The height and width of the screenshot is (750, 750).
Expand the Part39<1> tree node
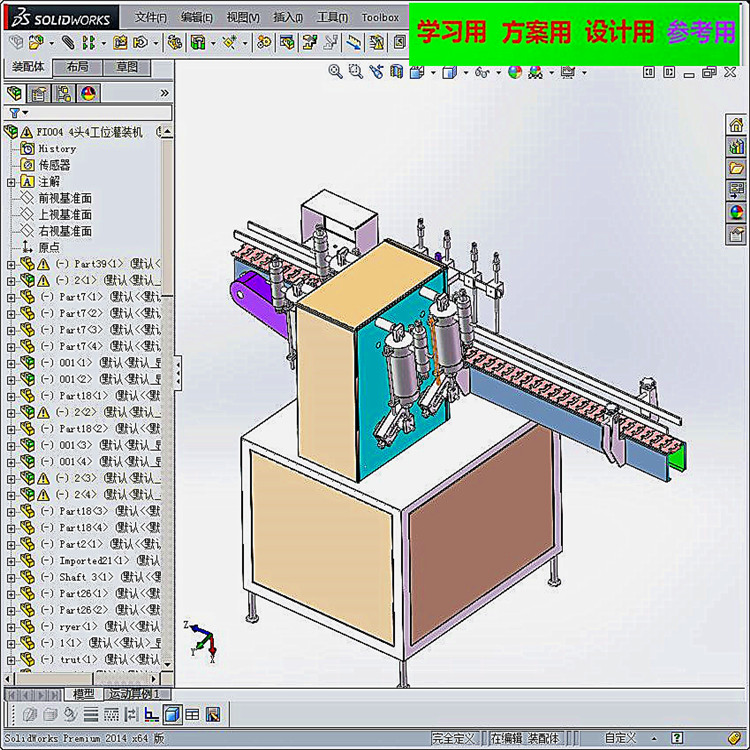tap(11, 264)
